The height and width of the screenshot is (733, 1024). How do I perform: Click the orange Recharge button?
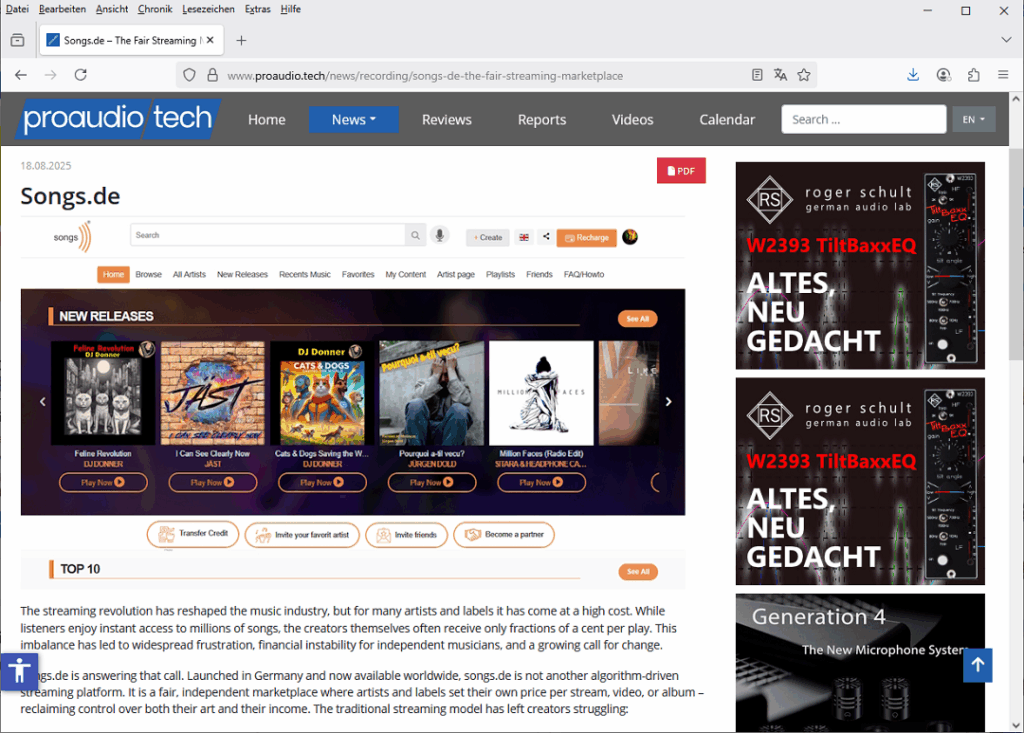tap(586, 238)
